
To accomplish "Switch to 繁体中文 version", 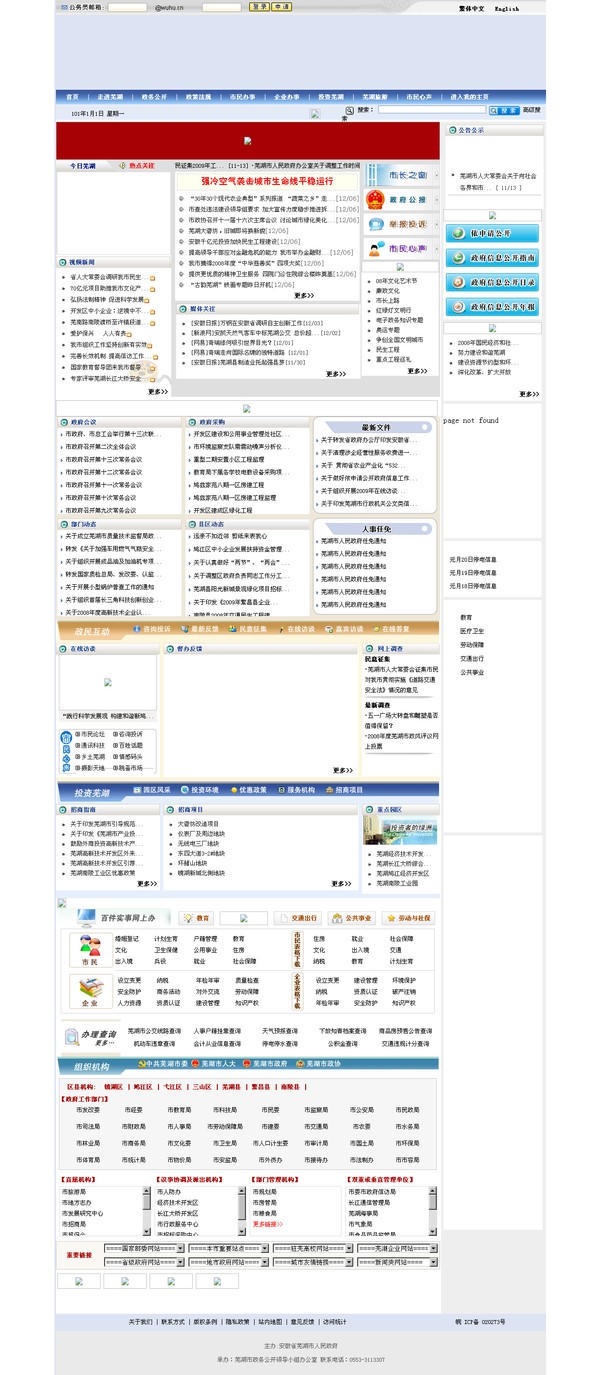I will tap(471, 8).
